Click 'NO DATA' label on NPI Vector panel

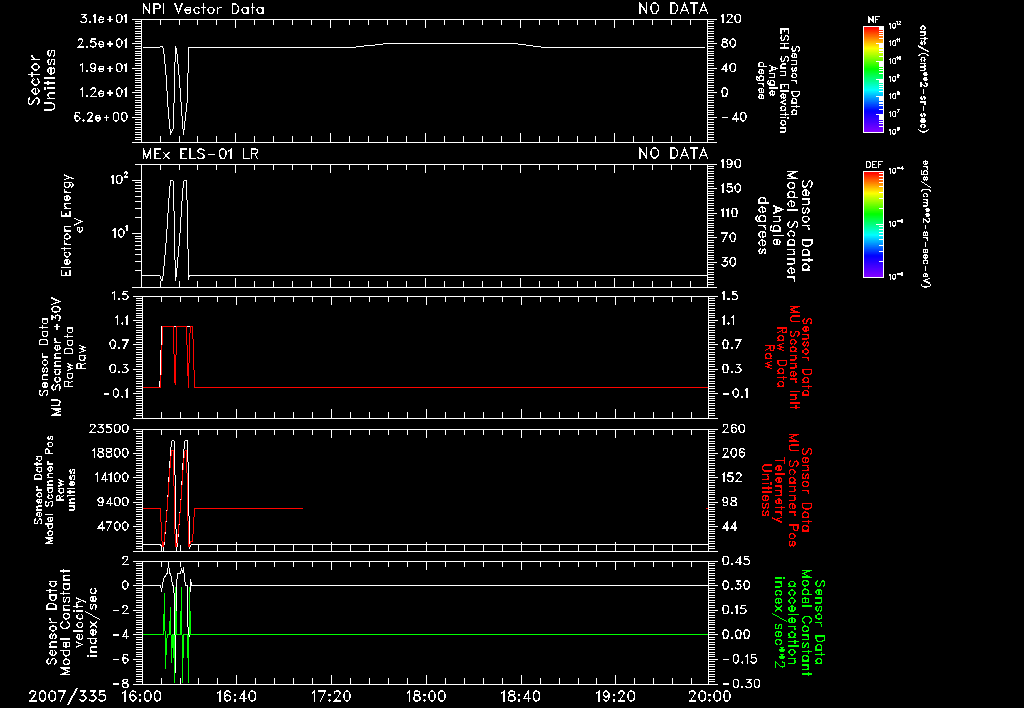pos(673,9)
